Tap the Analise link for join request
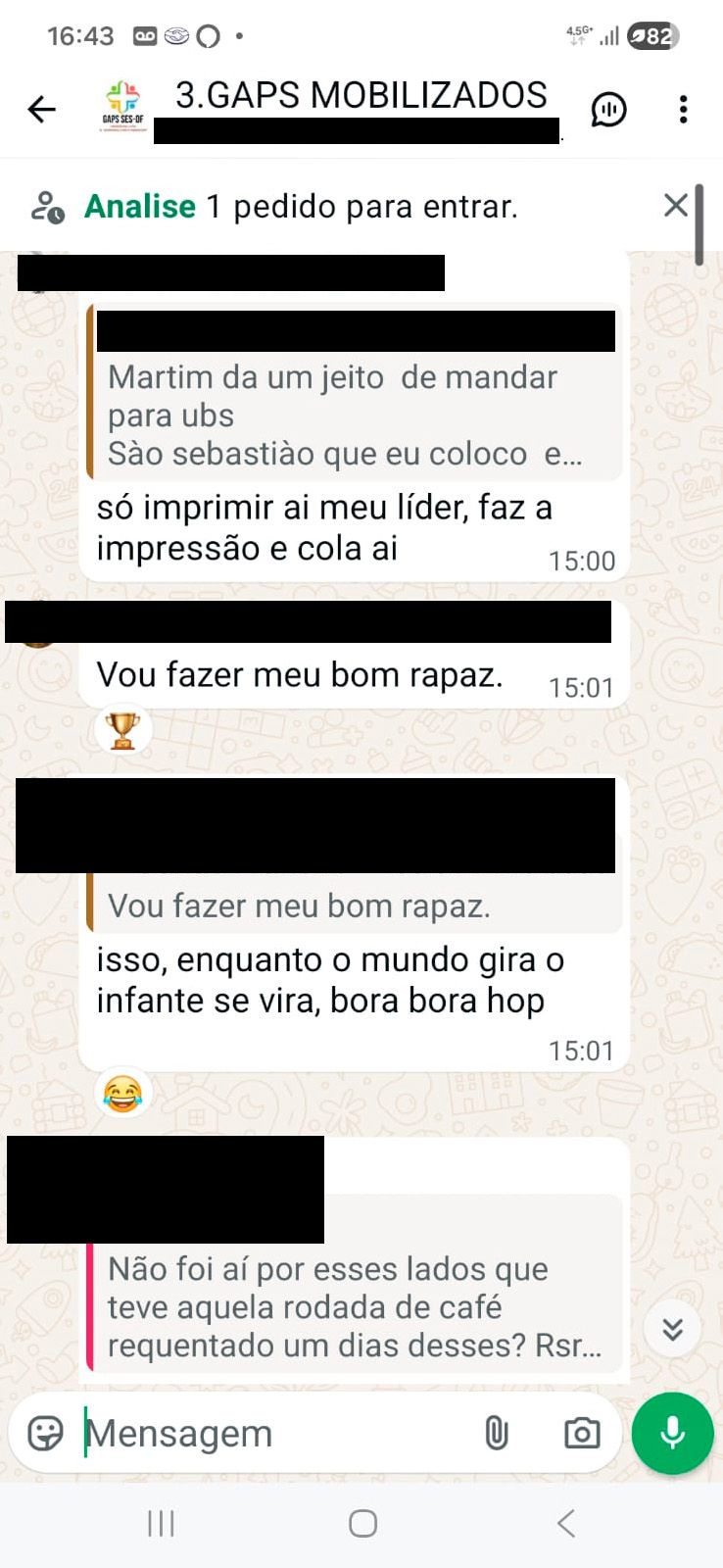The width and height of the screenshot is (723, 1568). (x=140, y=207)
